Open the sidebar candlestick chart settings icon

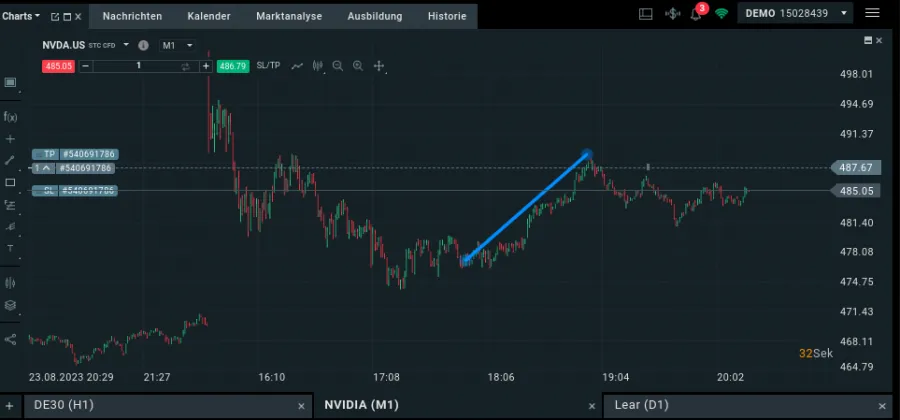click(10, 283)
